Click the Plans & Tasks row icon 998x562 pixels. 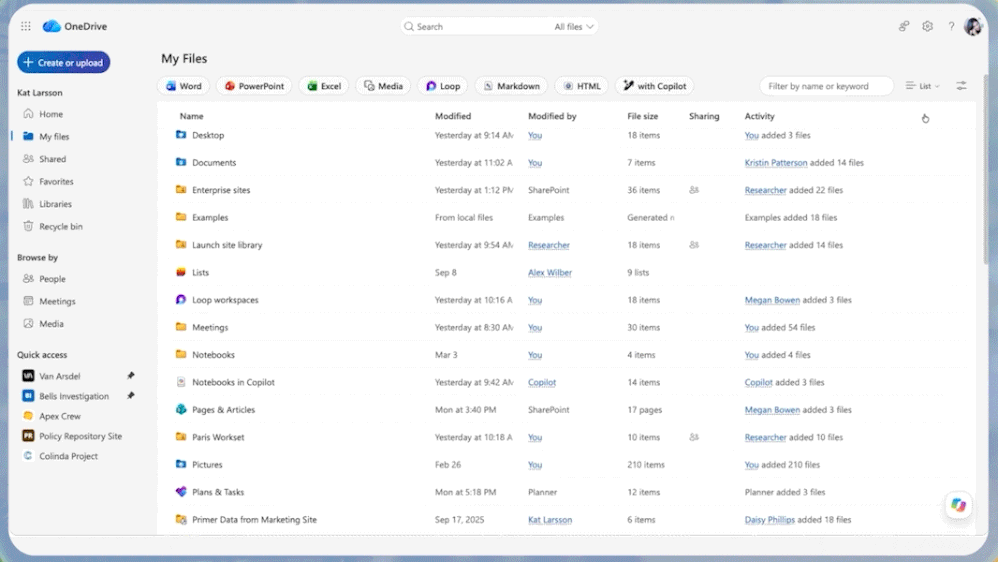point(181,491)
